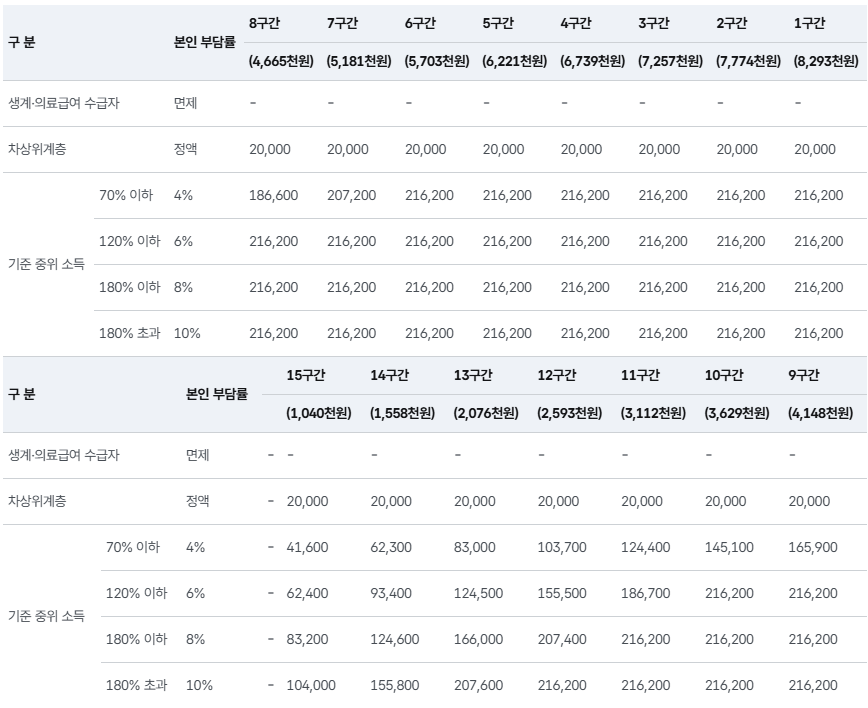Click the 186,600 value cell

273,196
